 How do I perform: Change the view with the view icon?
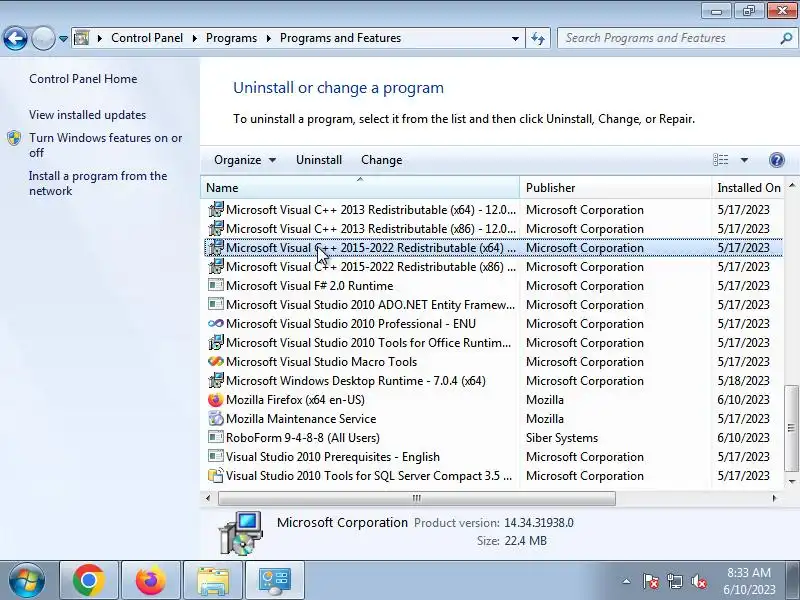(x=720, y=160)
